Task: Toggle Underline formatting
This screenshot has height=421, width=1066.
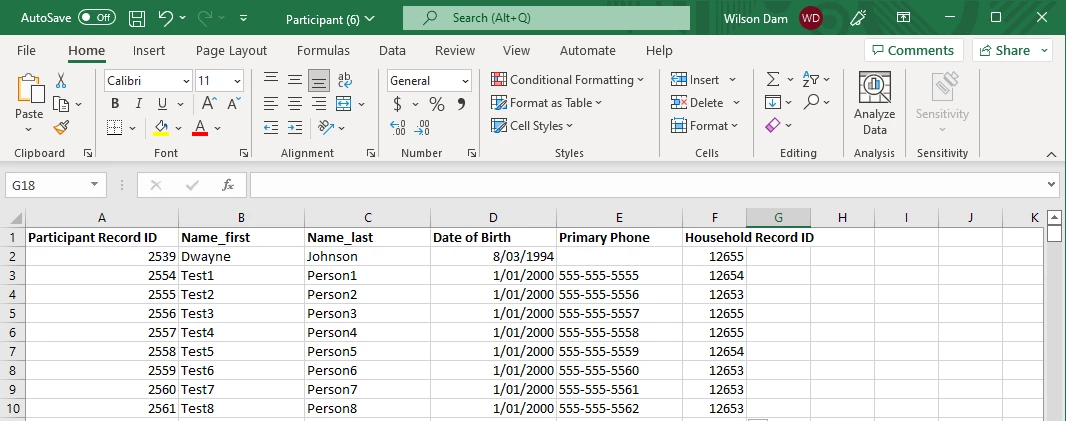Action: click(x=162, y=103)
